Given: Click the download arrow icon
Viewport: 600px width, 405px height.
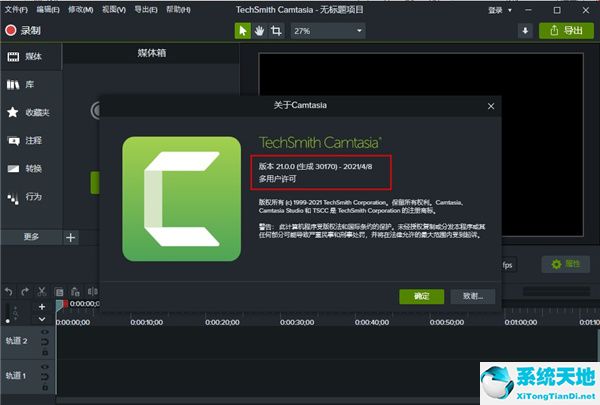Looking at the screenshot, I should tap(525, 31).
